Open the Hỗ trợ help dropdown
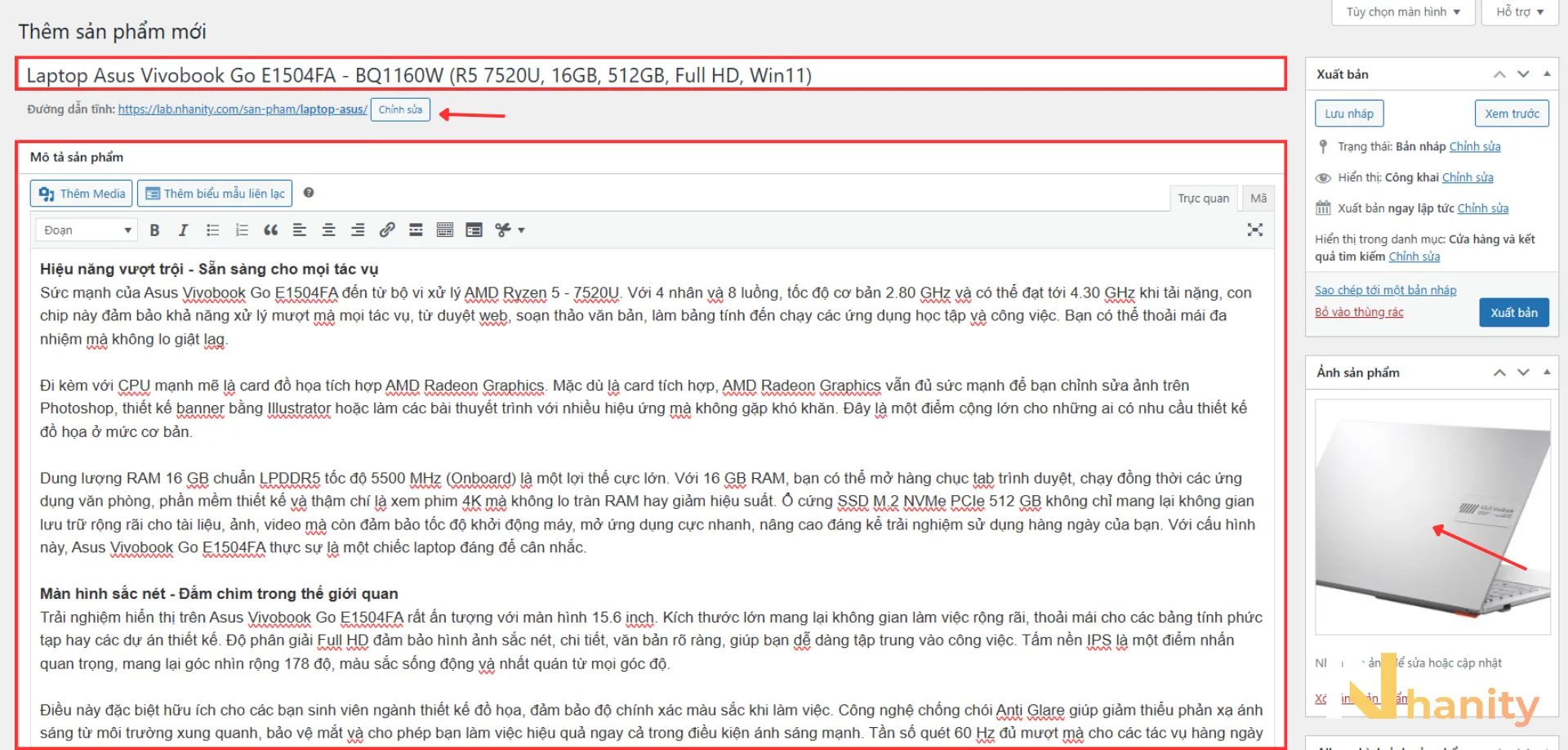This screenshot has width=1568, height=750. click(x=1520, y=12)
